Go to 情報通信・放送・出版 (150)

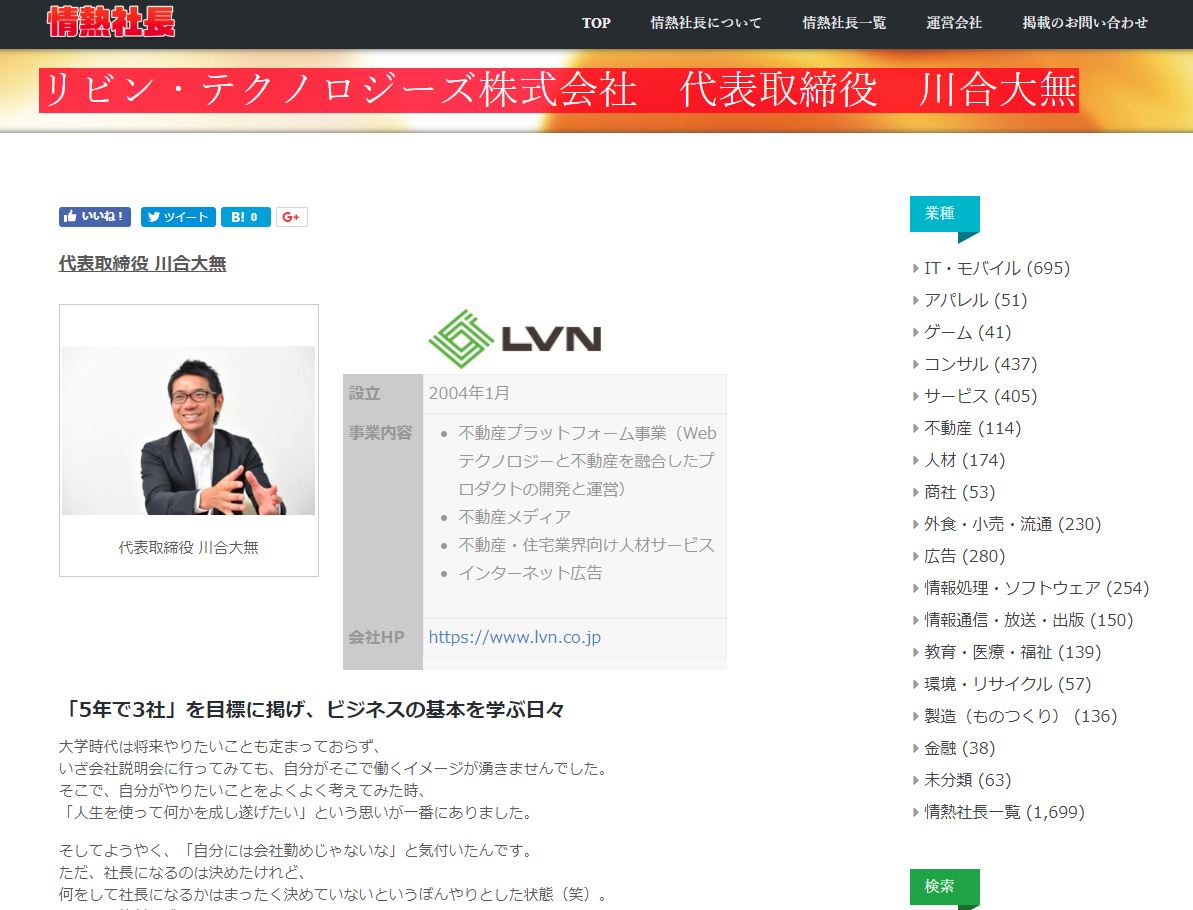pos(1029,619)
